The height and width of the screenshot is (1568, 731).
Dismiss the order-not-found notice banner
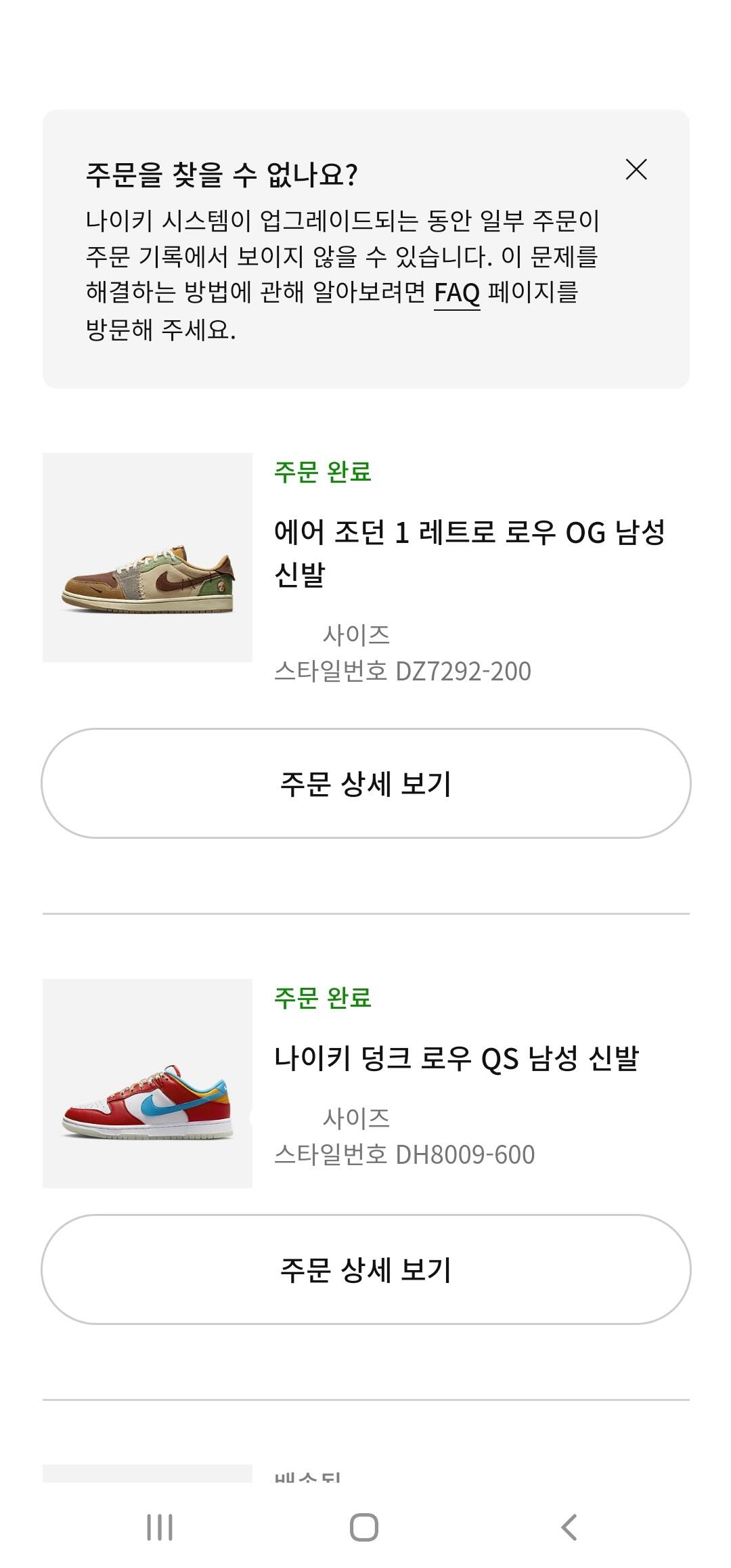pyautogui.click(x=636, y=169)
